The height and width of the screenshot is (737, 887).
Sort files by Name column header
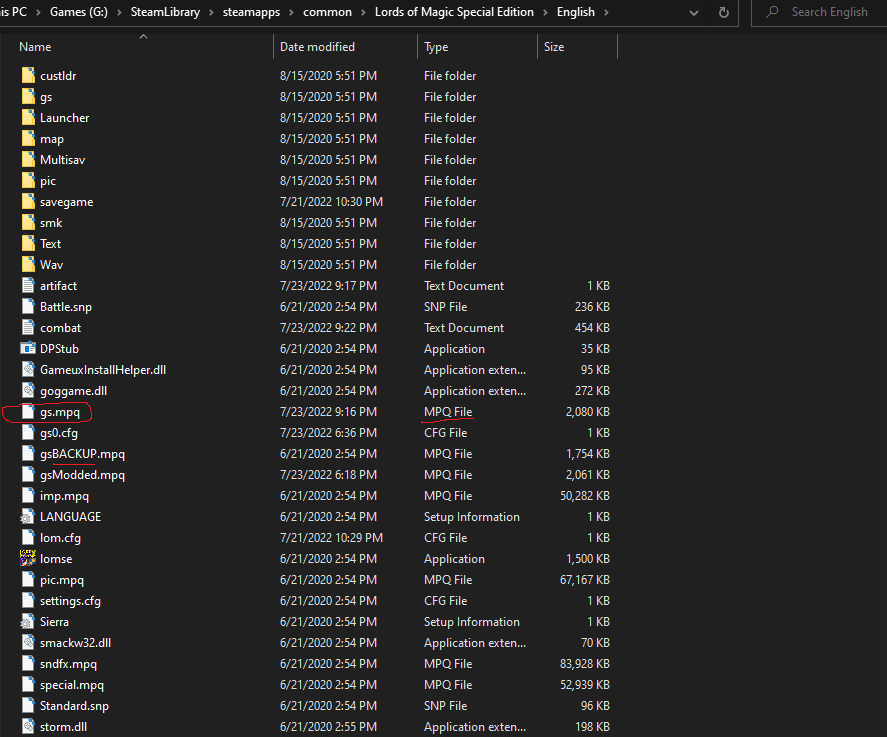35,47
